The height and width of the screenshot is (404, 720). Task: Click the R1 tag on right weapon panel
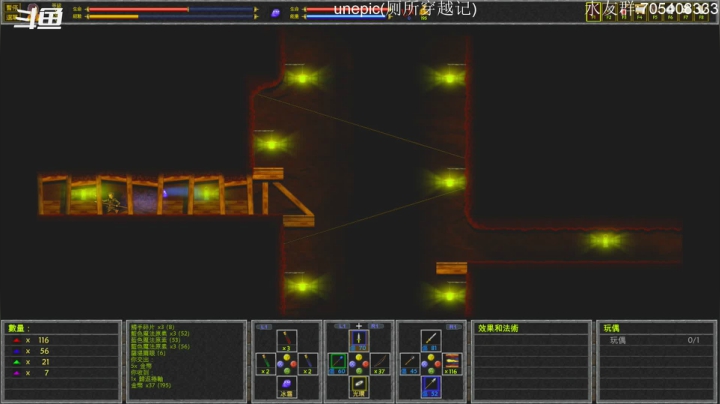click(453, 327)
